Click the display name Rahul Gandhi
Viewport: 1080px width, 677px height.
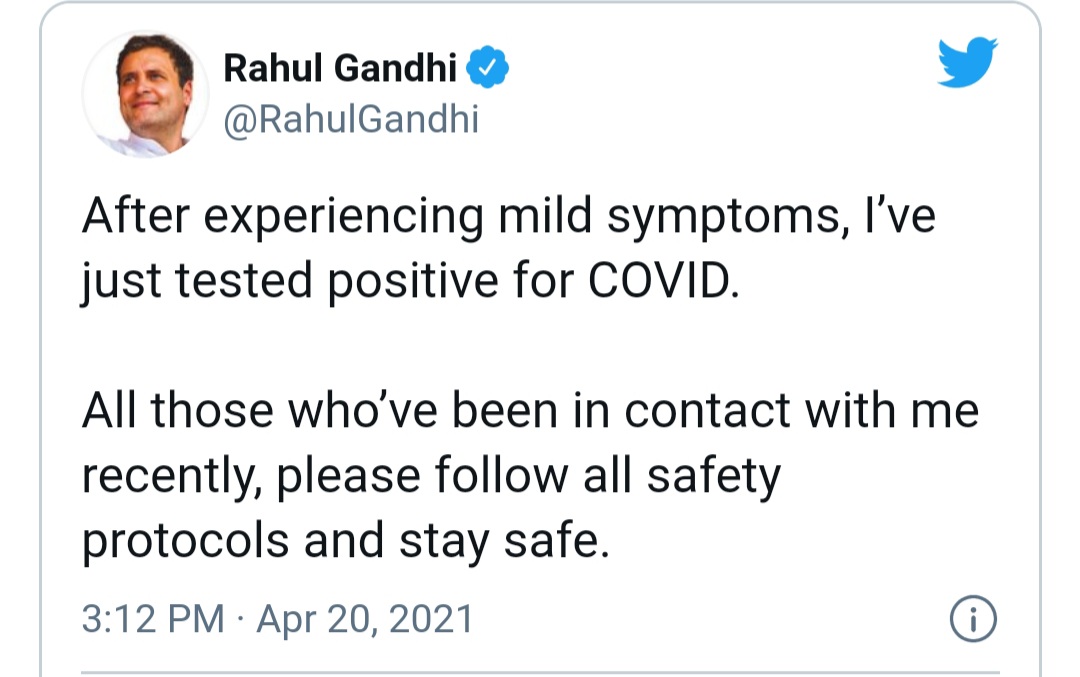340,67
